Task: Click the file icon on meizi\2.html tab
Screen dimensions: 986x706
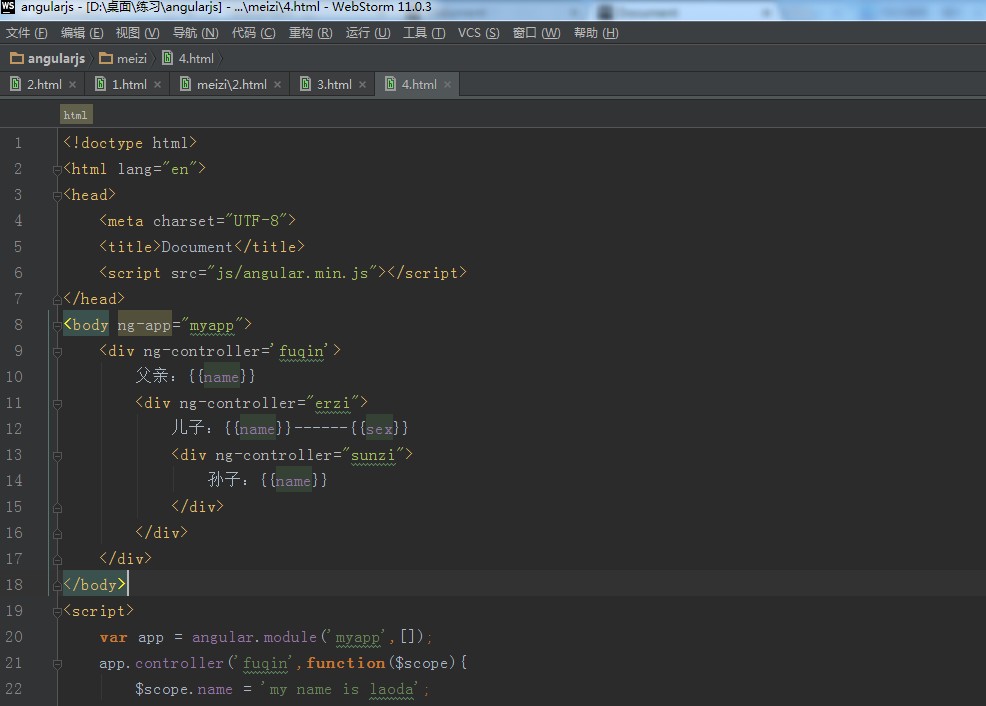Action: pos(186,84)
